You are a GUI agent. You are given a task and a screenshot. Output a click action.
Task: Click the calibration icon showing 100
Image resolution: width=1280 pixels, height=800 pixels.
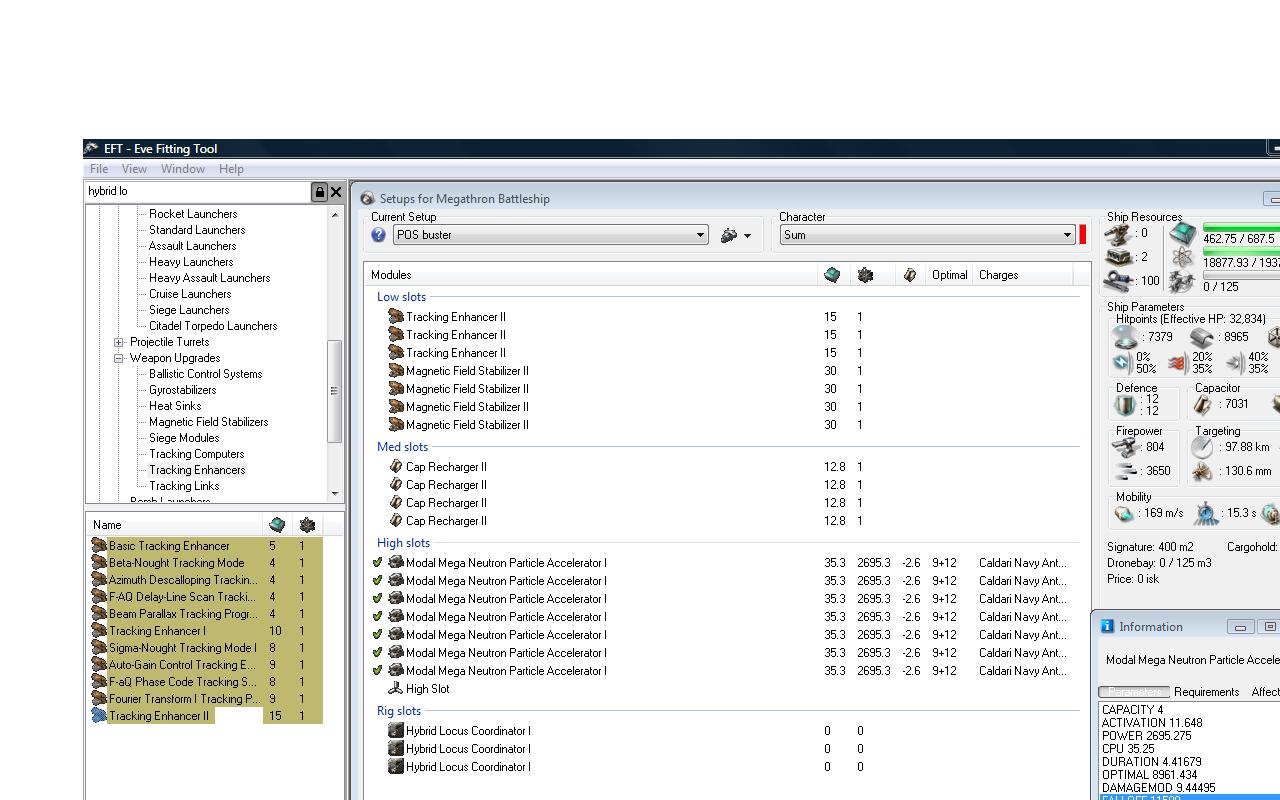(1119, 281)
